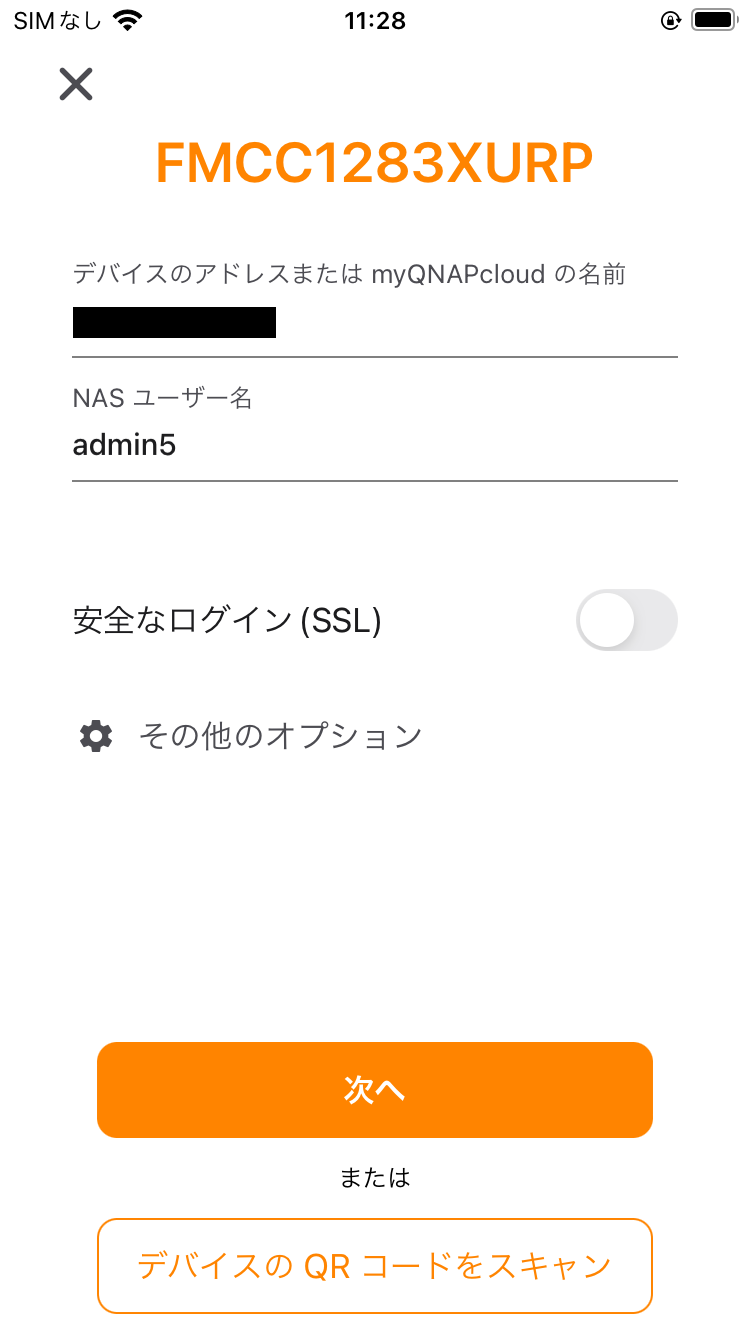This screenshot has width=750, height=1334.
Task: Click the underline below the device address field
Action: 374,356
